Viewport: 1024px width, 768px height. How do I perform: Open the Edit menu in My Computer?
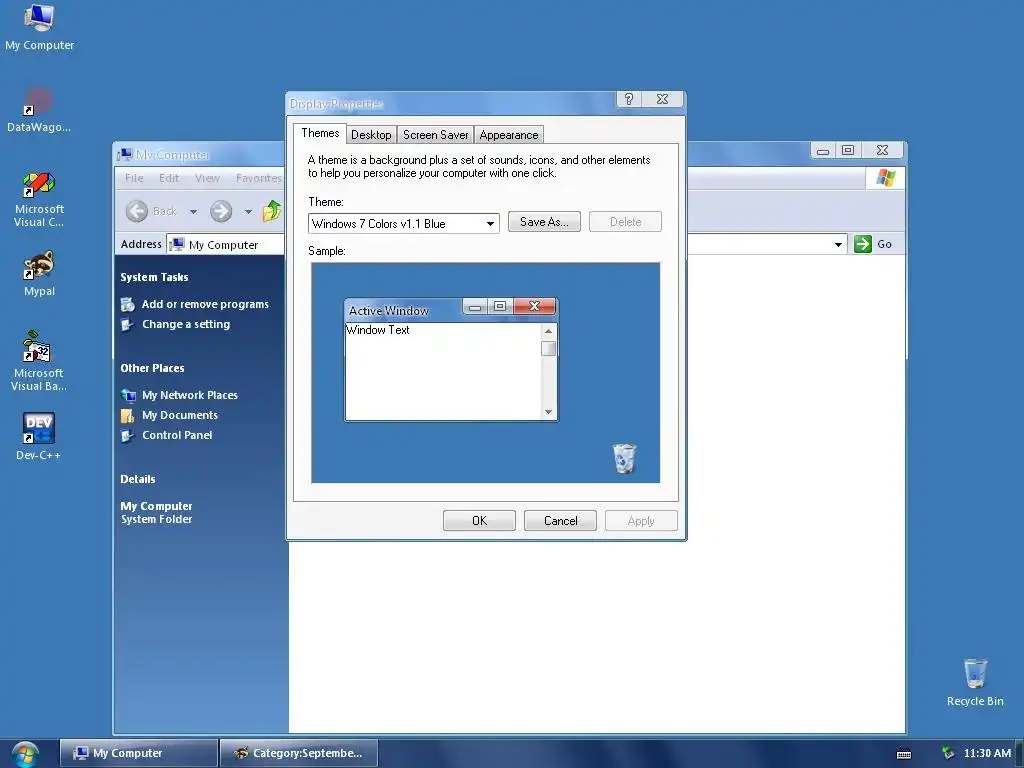pyautogui.click(x=168, y=178)
